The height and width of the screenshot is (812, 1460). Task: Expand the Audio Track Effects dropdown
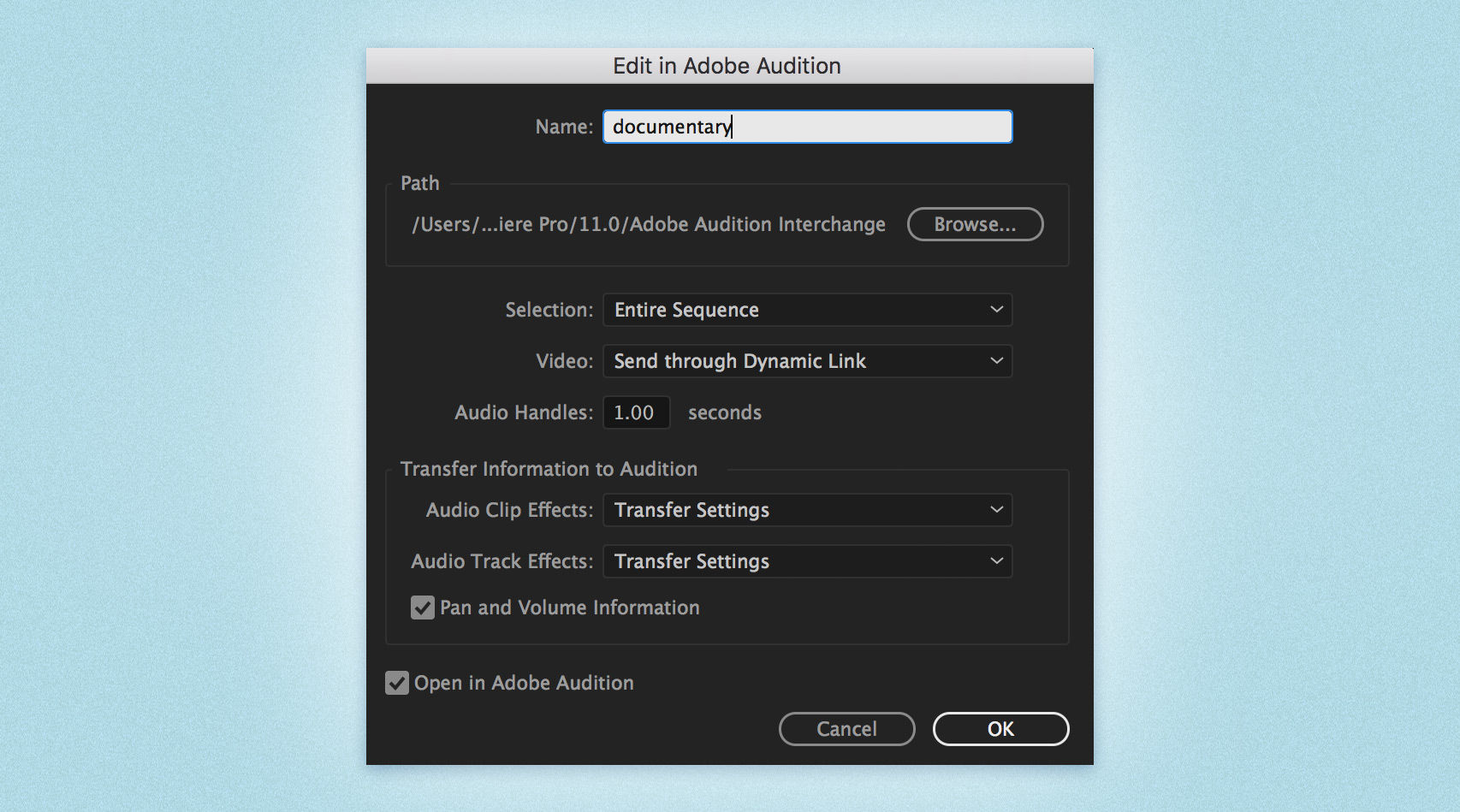(995, 561)
